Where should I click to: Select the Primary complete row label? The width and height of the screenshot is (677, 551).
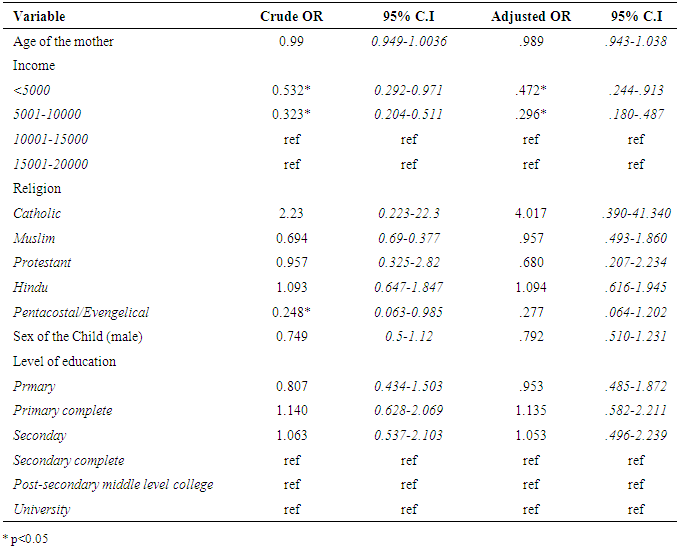point(63,410)
